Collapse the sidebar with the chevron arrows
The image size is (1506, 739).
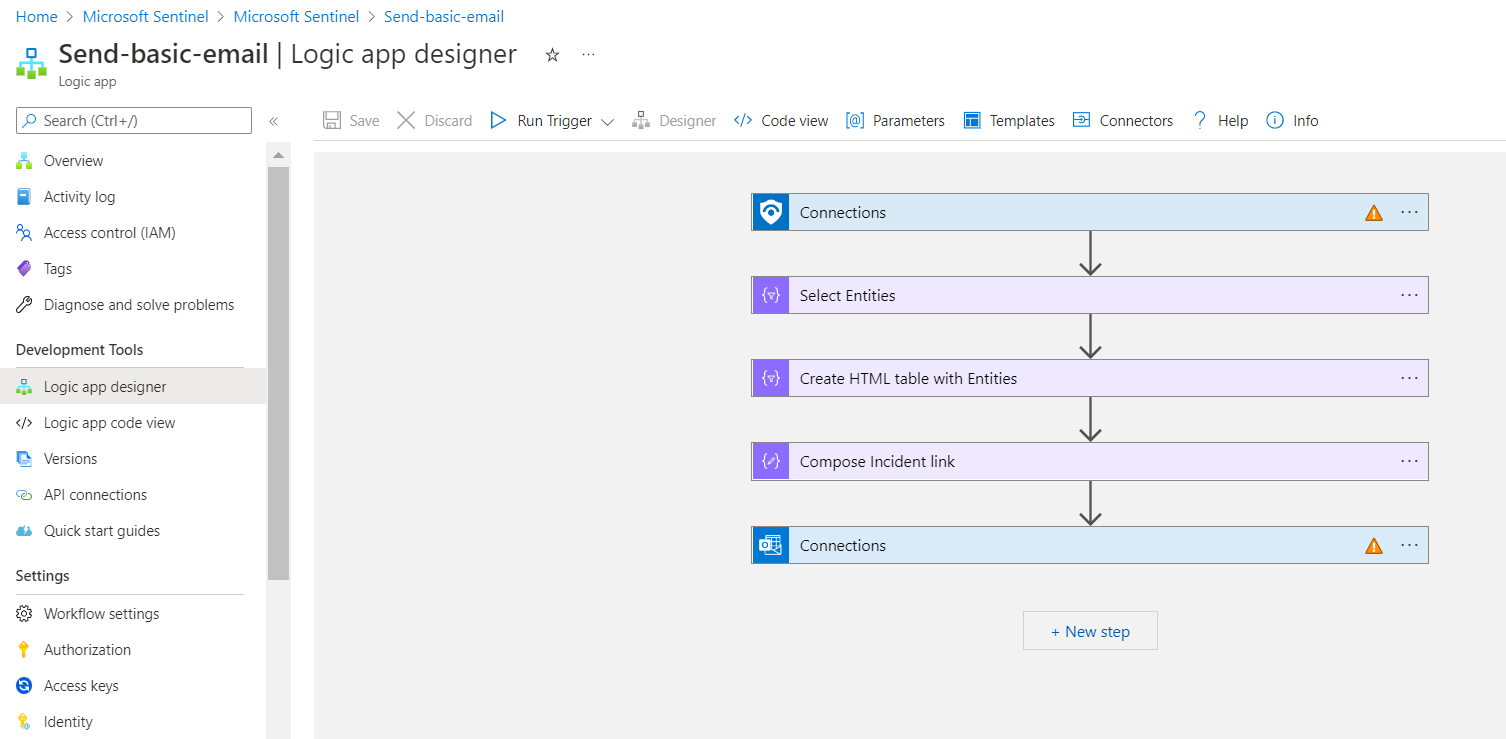pos(273,120)
